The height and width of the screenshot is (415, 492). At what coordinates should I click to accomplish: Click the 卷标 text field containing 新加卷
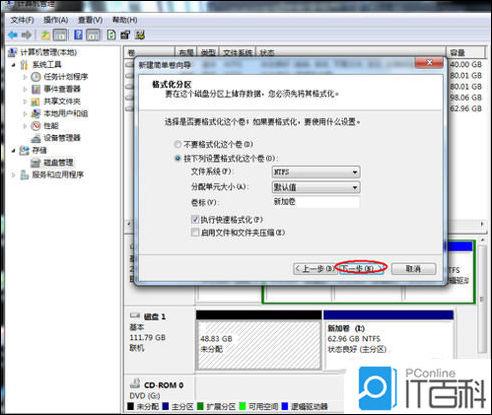[316, 202]
